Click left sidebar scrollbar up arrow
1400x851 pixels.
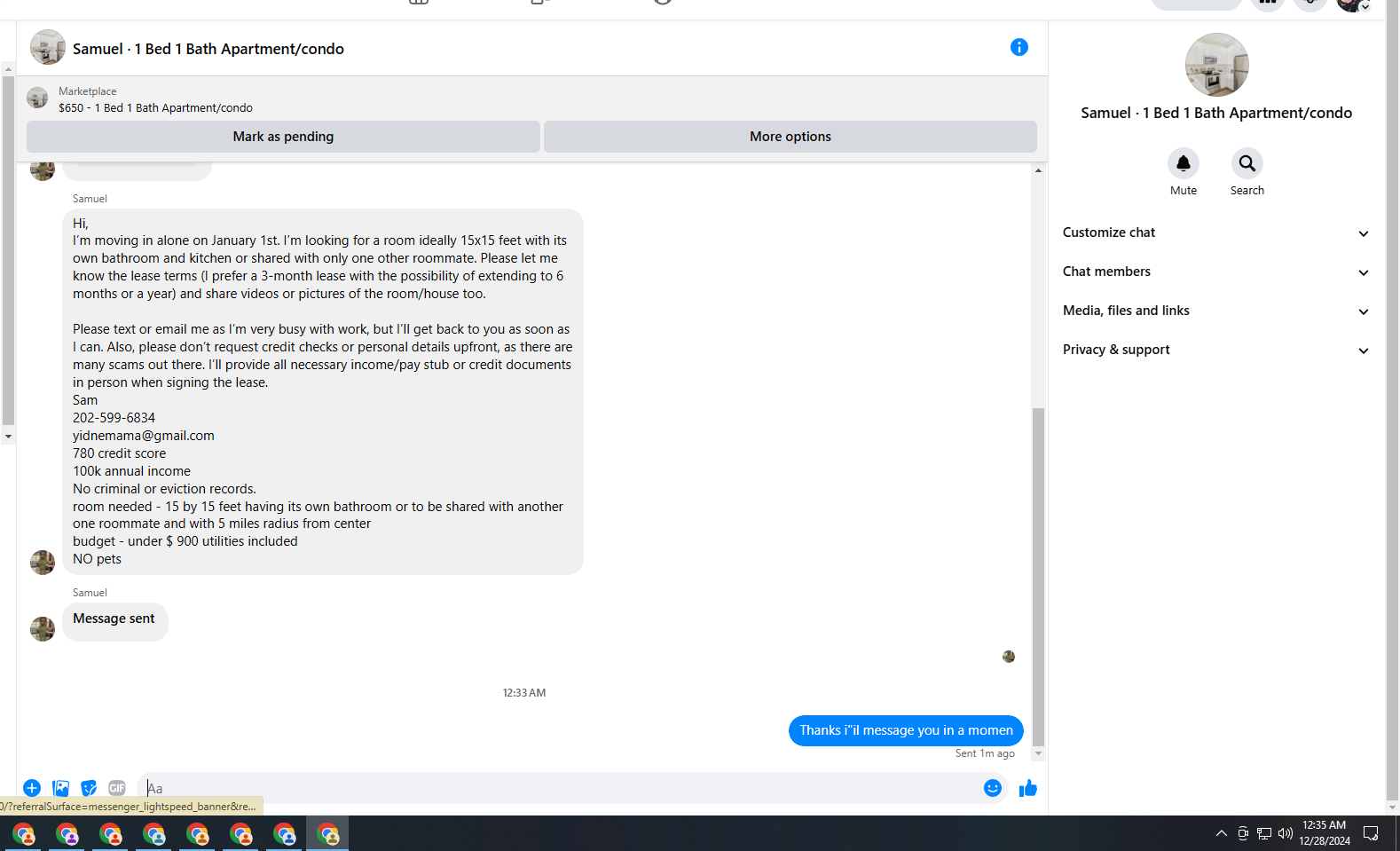tap(8, 69)
